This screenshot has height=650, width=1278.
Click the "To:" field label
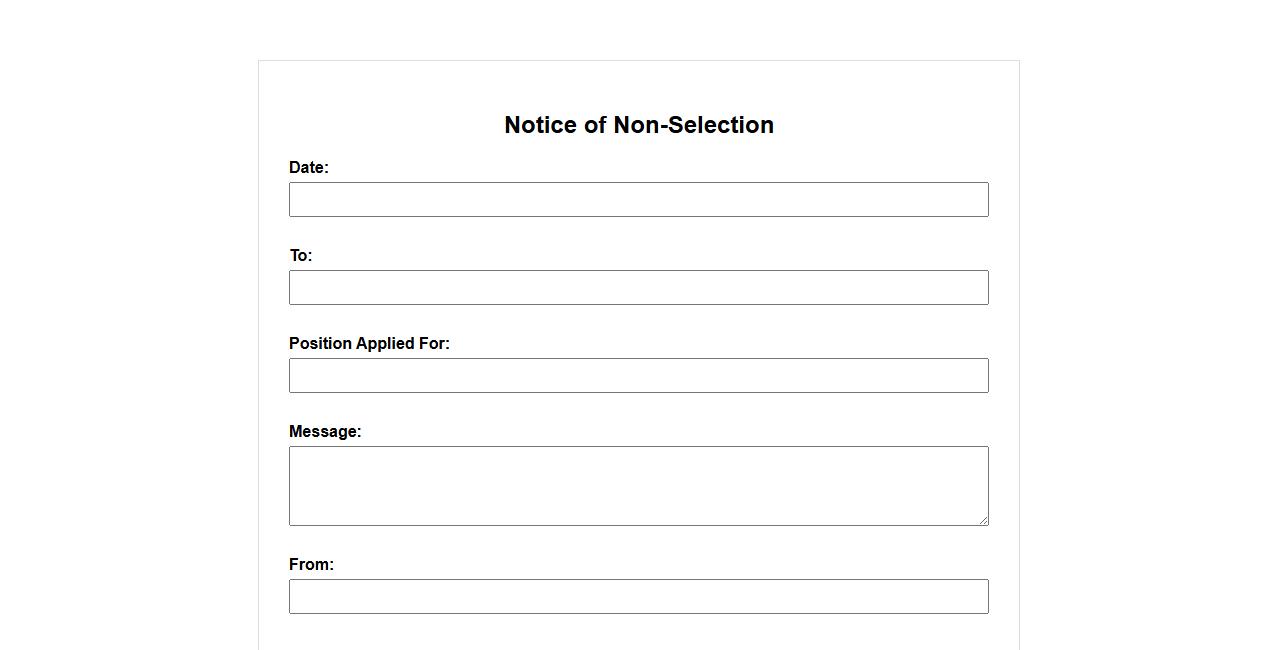[x=301, y=255]
